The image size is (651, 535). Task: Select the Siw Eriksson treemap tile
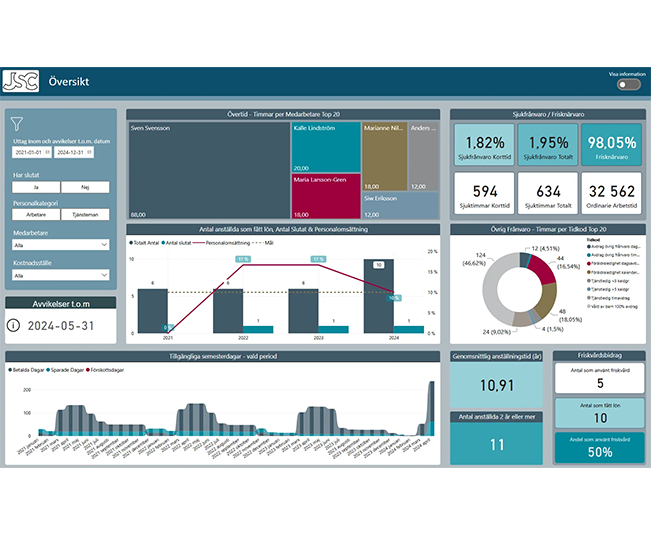(400, 205)
